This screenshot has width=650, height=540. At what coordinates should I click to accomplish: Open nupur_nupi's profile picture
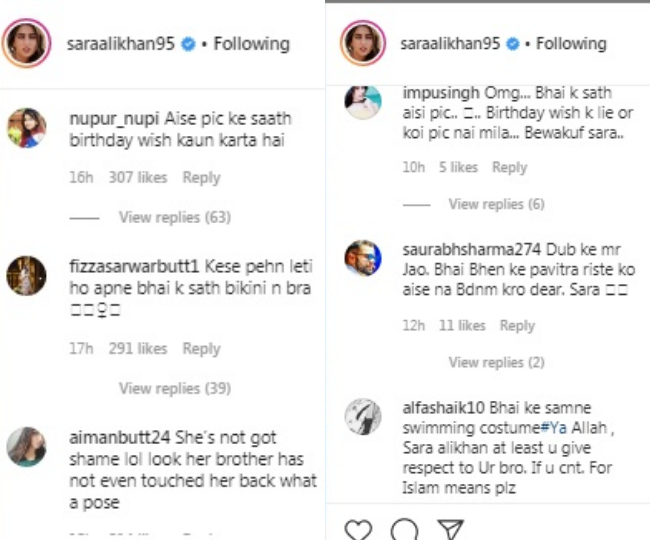[x=26, y=126]
